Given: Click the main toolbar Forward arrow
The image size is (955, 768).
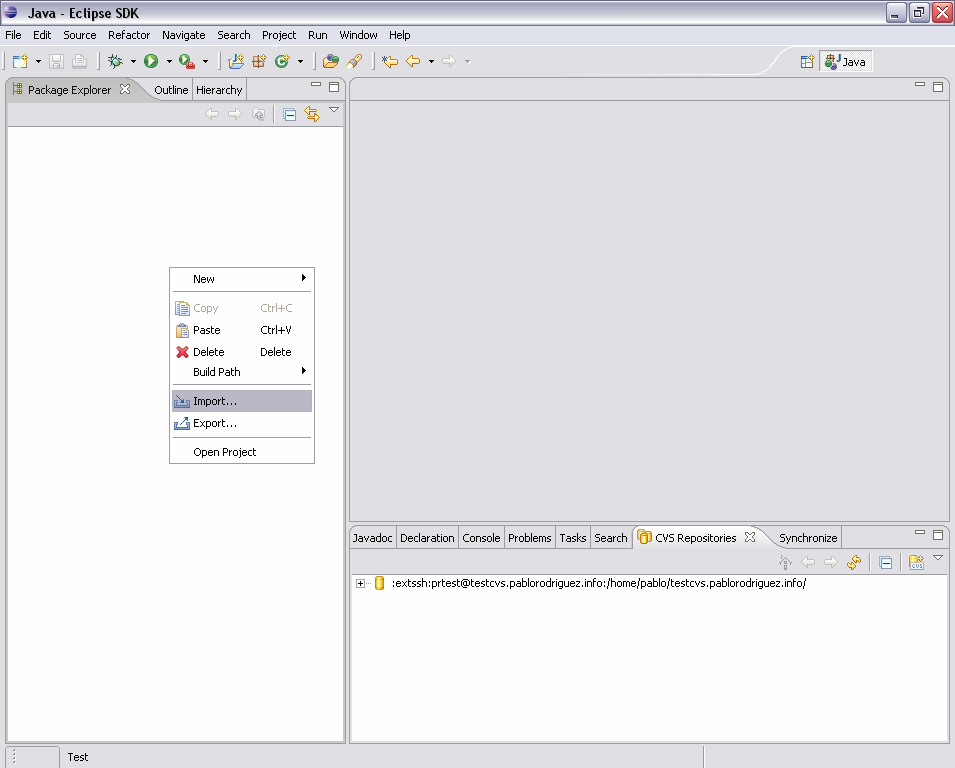Looking at the screenshot, I should pyautogui.click(x=449, y=61).
